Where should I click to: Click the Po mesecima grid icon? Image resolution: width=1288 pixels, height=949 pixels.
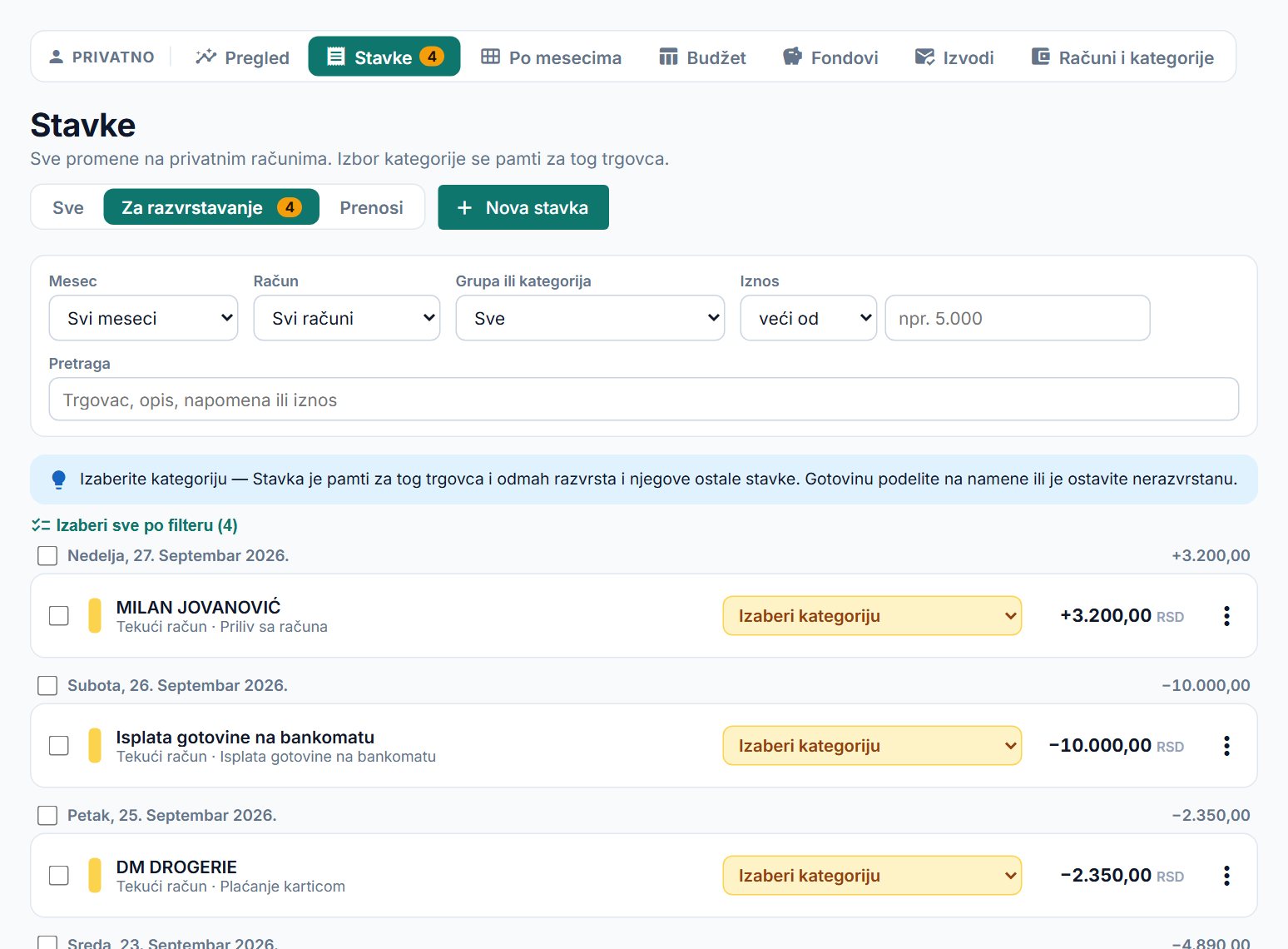coord(491,57)
